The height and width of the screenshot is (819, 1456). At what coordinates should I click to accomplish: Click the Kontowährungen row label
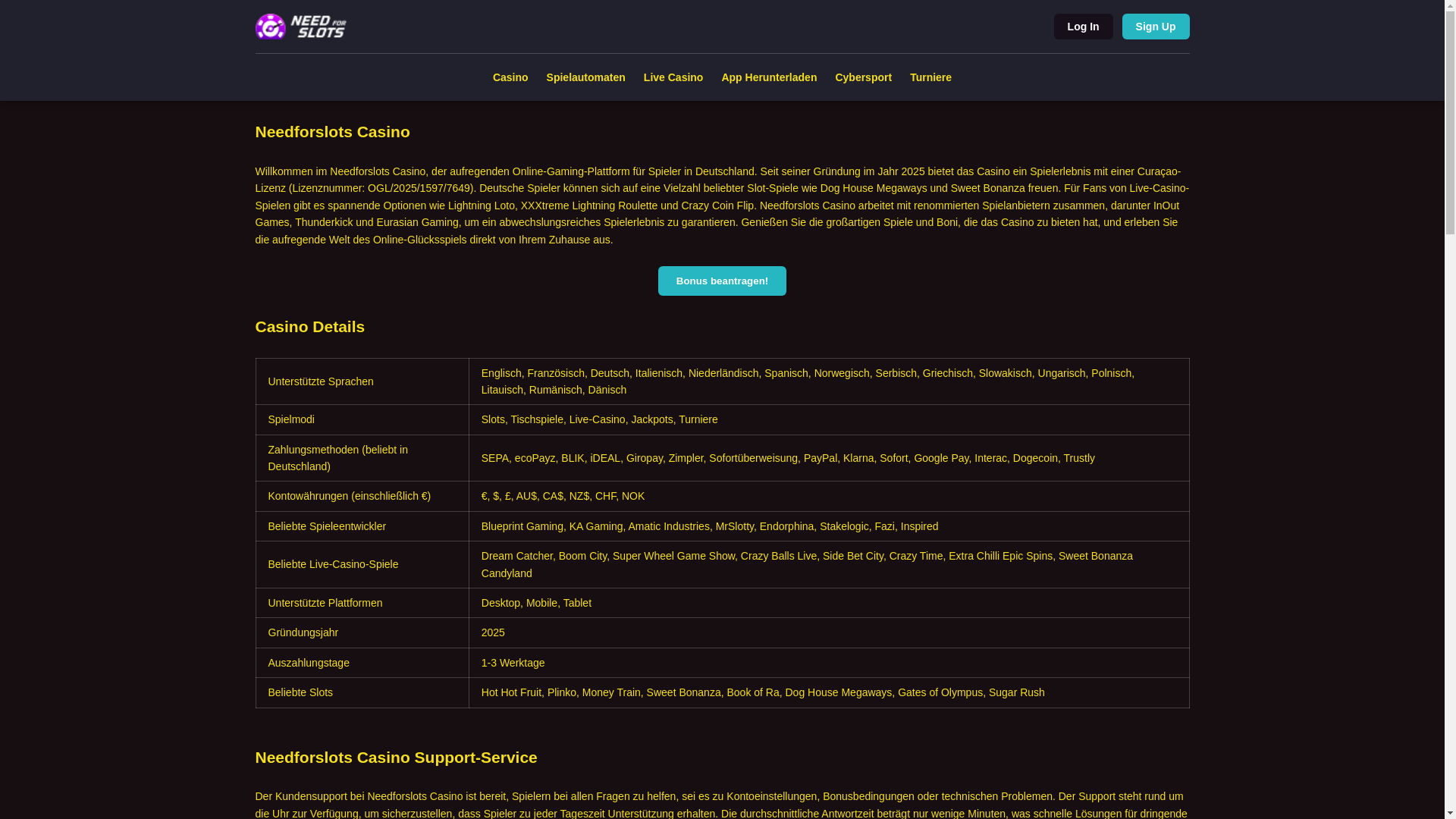[x=350, y=496]
